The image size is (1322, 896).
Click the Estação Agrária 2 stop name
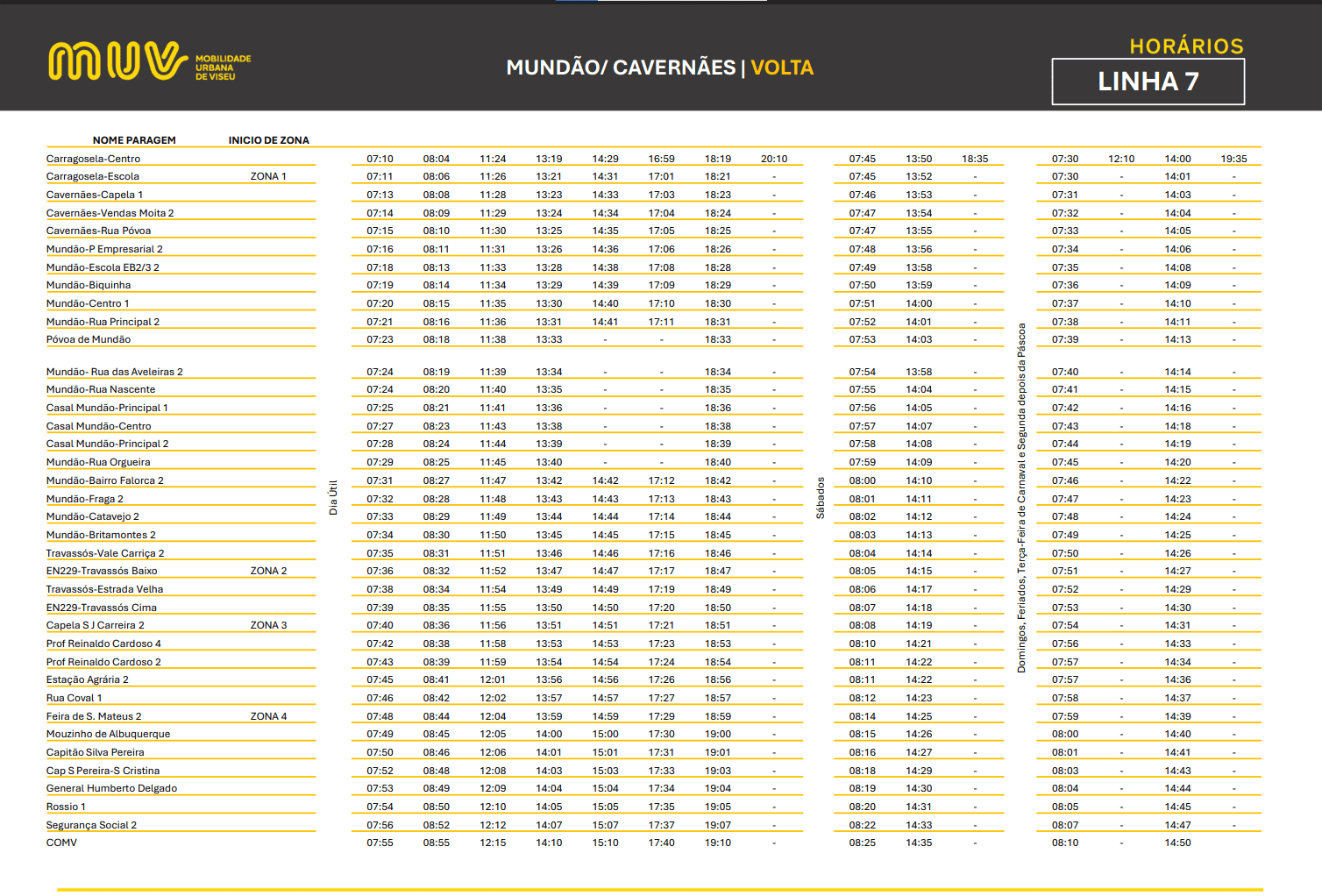pos(88,679)
